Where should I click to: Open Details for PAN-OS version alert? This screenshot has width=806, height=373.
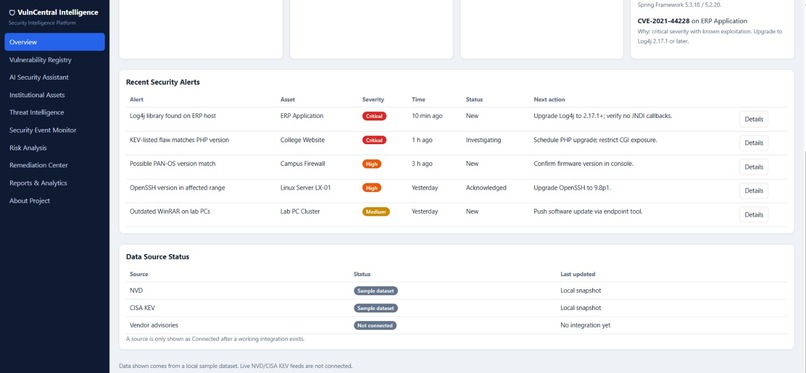coord(754,167)
